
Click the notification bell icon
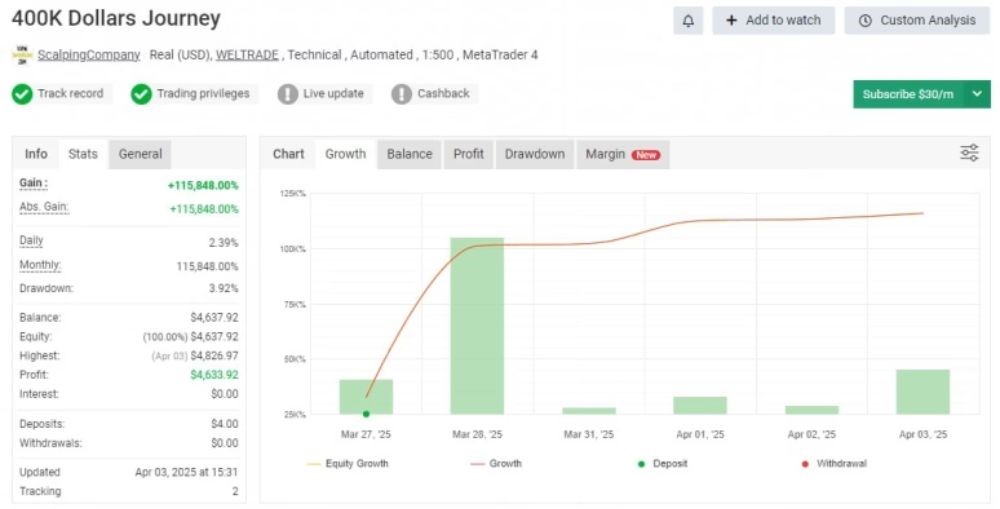[688, 20]
